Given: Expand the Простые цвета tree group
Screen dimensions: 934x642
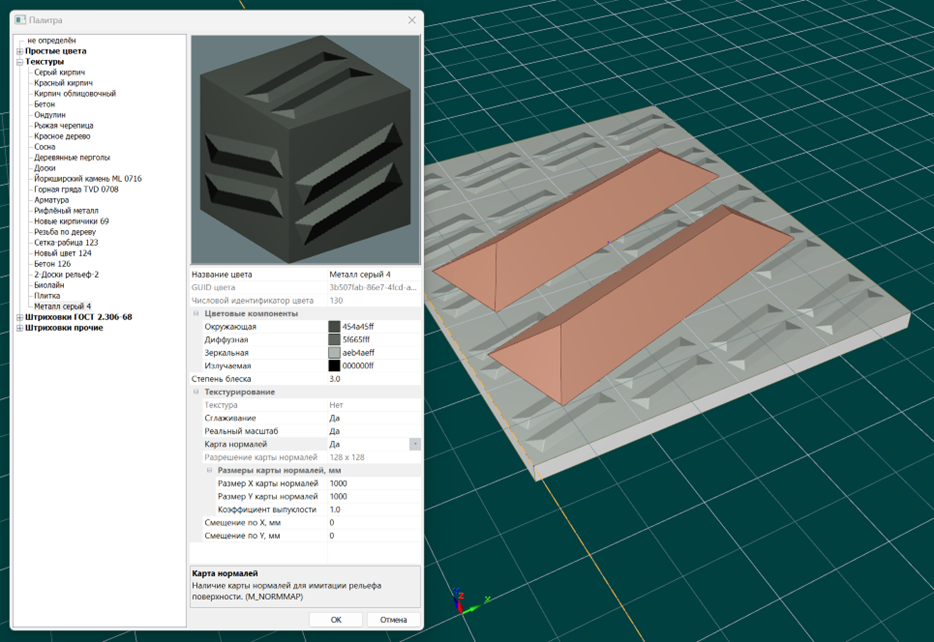Looking at the screenshot, I should point(19,51).
